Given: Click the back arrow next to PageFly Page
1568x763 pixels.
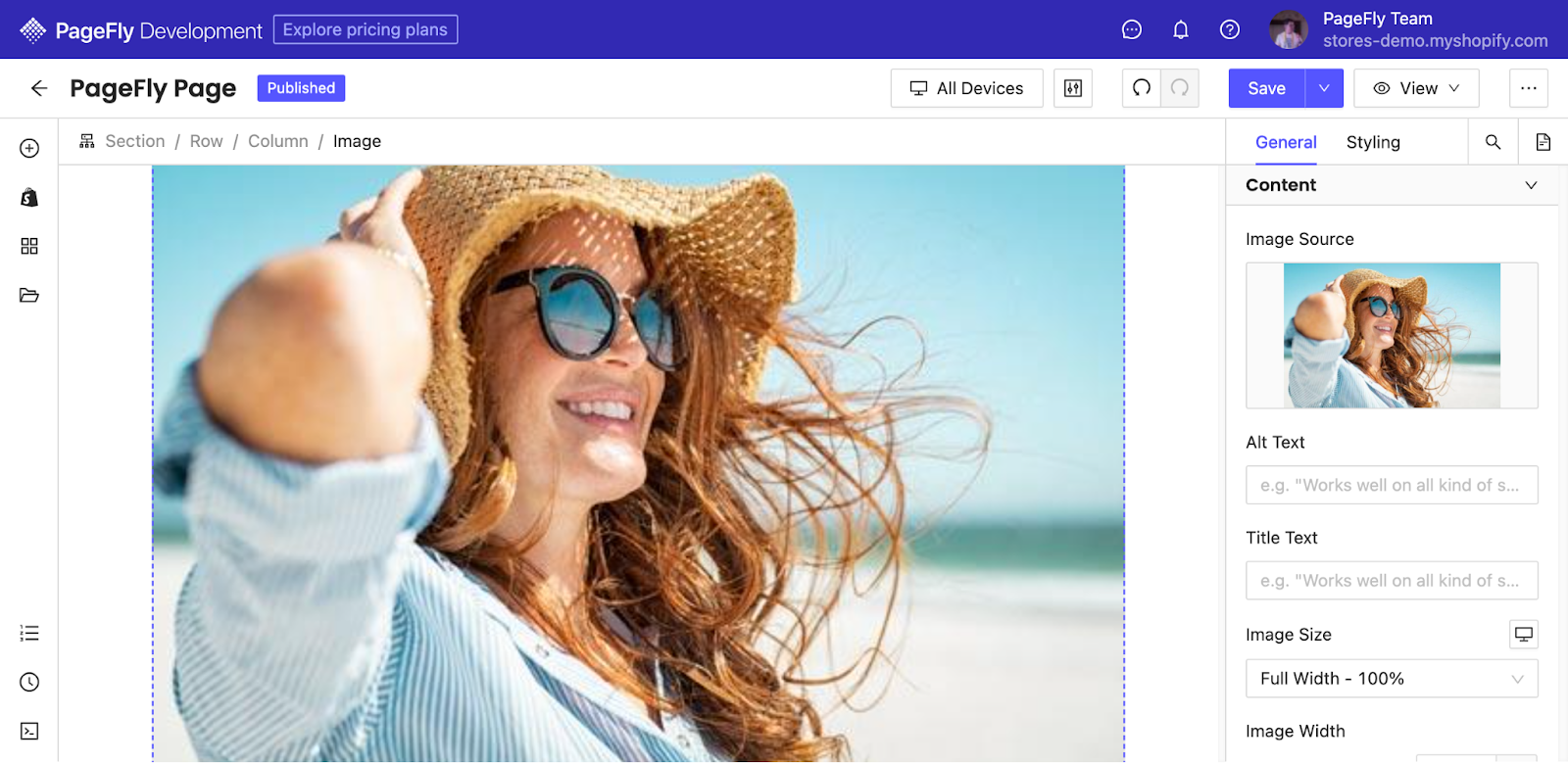Looking at the screenshot, I should [x=39, y=88].
